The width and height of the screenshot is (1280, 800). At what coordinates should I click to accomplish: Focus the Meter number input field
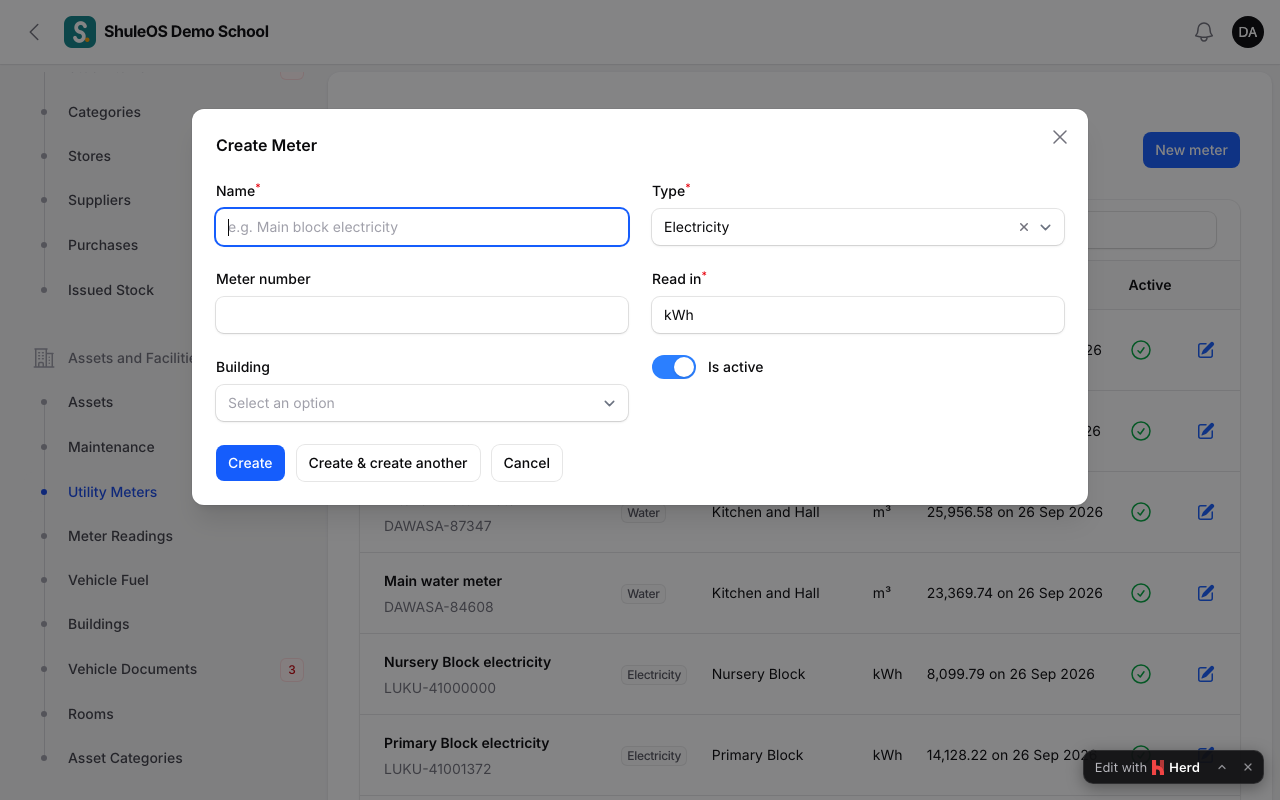(x=422, y=315)
